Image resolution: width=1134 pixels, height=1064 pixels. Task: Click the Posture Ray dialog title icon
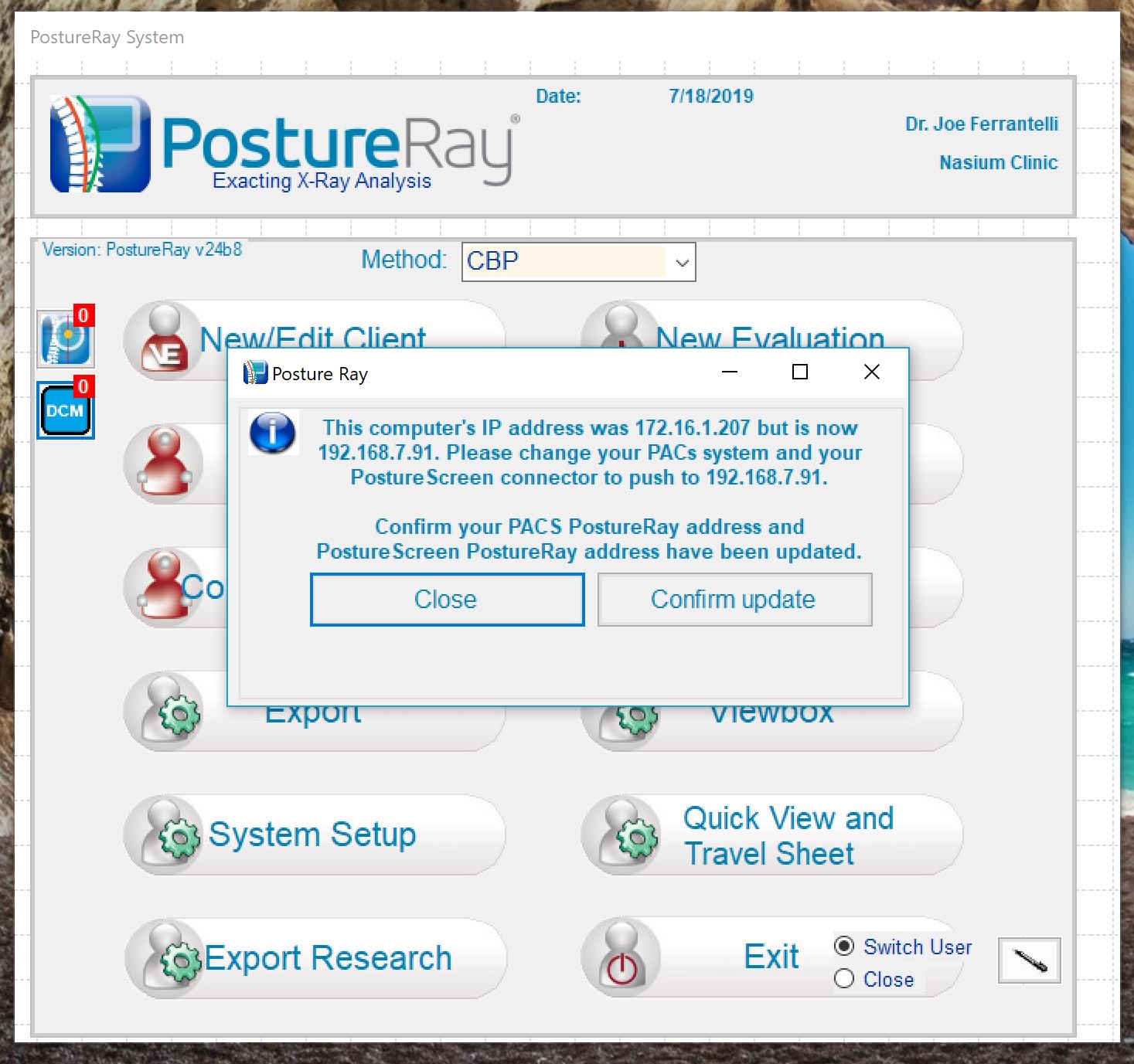(255, 373)
